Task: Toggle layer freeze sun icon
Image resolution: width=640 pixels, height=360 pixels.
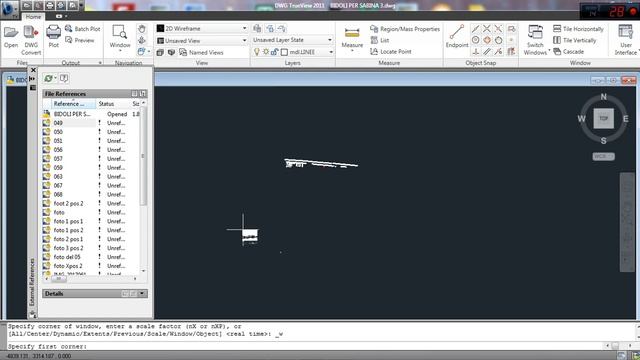Action: tap(265, 52)
